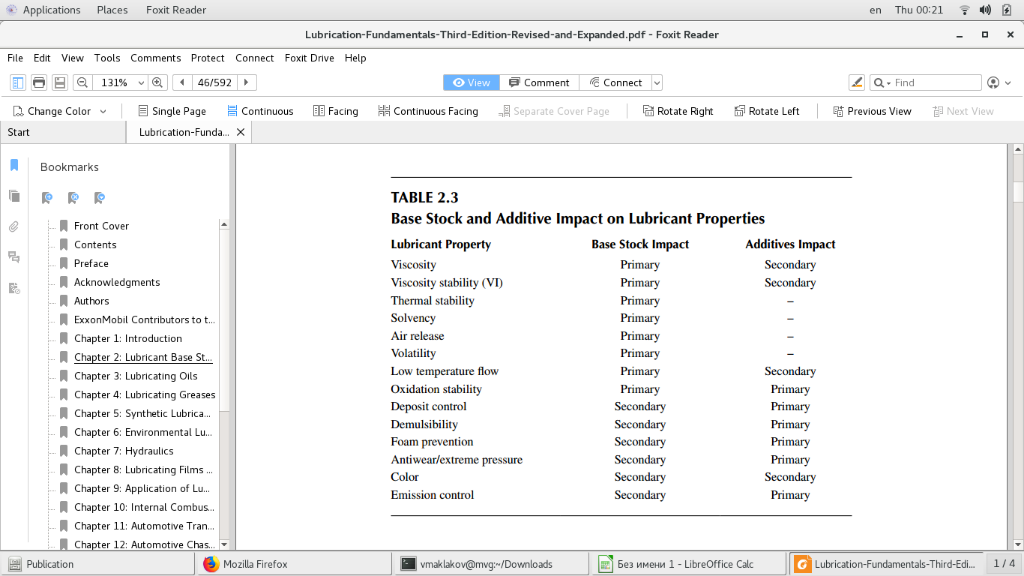This screenshot has width=1024, height=576.
Task: Close the Lubrication-Funda... document tab
Action: click(x=240, y=132)
